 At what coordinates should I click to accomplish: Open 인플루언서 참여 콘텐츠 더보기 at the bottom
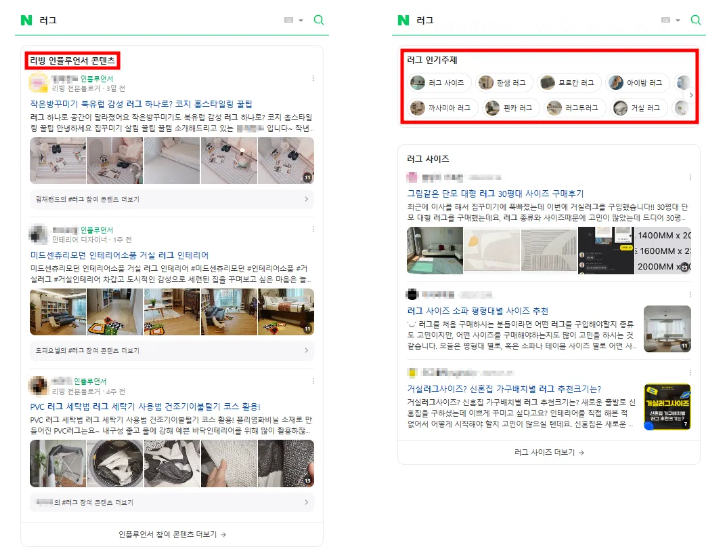tap(172, 534)
